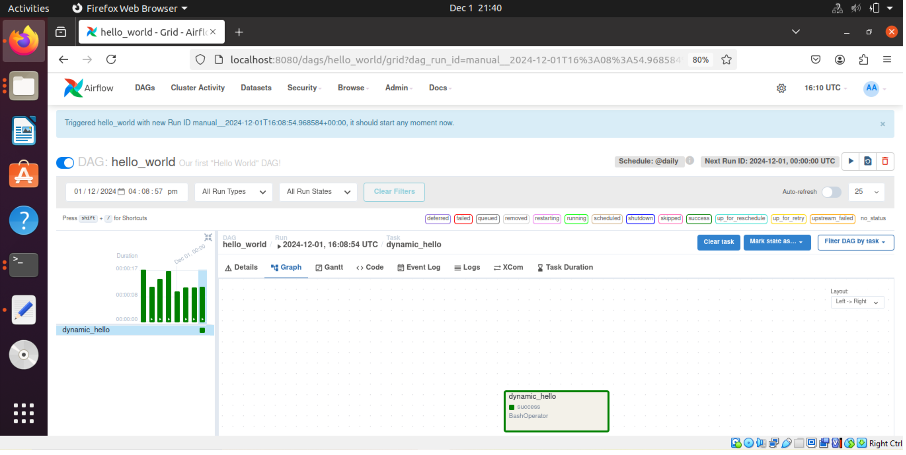Trigger the DAG with the play icon
This screenshot has height=455, width=906.
pos(850,161)
